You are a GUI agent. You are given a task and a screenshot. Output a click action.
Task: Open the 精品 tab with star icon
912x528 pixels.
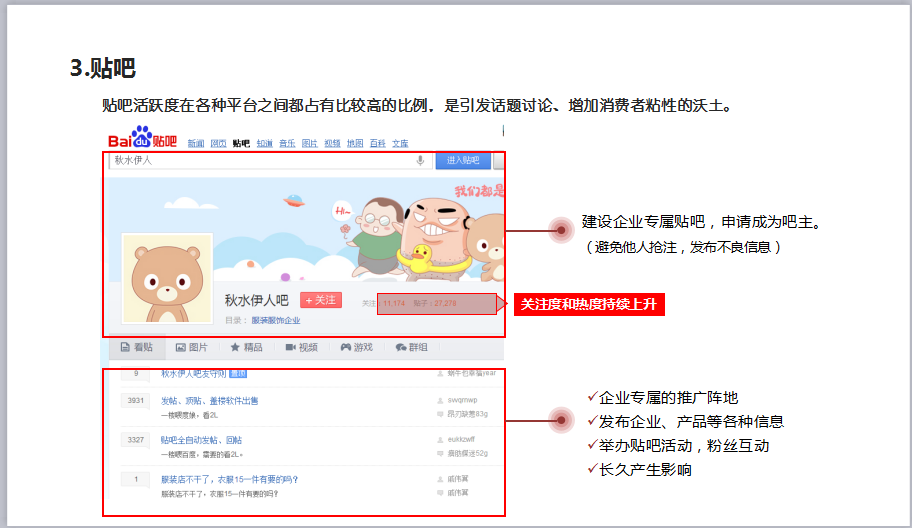pos(246,347)
